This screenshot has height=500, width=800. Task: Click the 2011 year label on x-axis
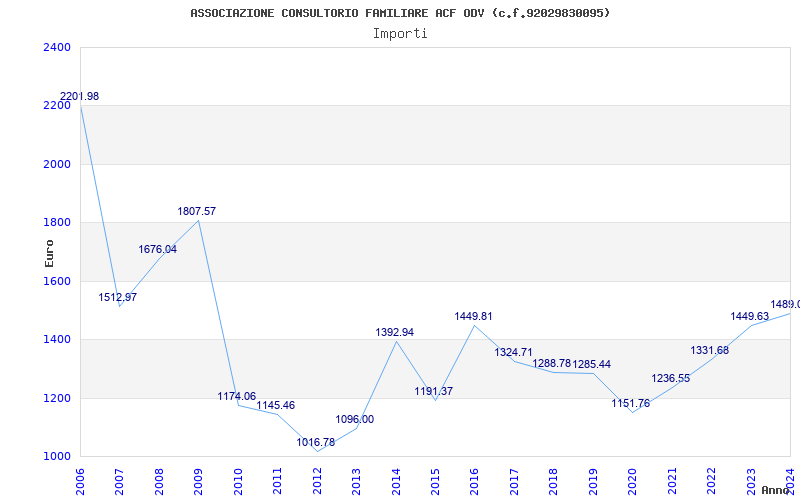tap(278, 482)
